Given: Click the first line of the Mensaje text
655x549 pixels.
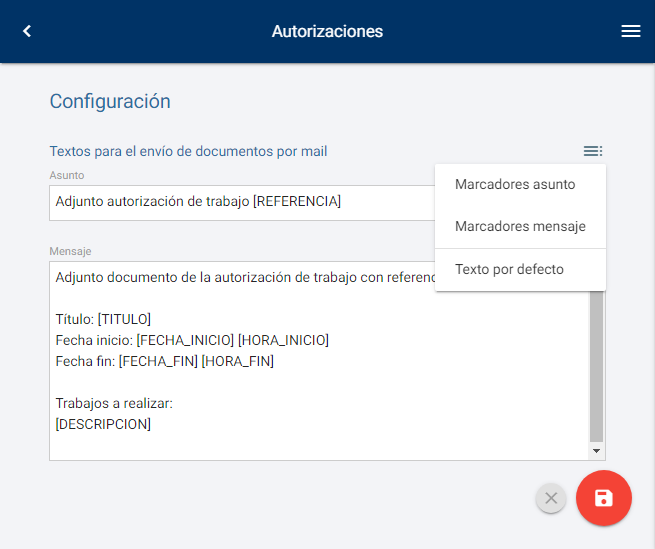Looking at the screenshot, I should pos(240,277).
